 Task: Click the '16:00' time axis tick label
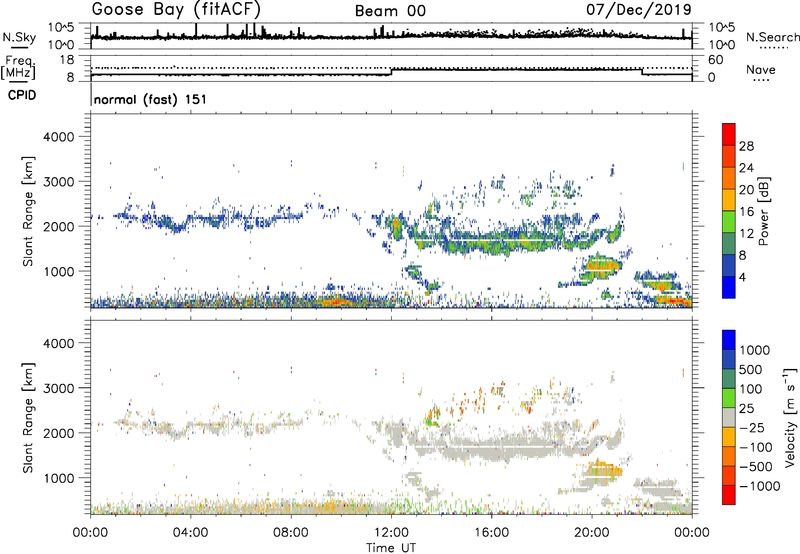tap(491, 533)
